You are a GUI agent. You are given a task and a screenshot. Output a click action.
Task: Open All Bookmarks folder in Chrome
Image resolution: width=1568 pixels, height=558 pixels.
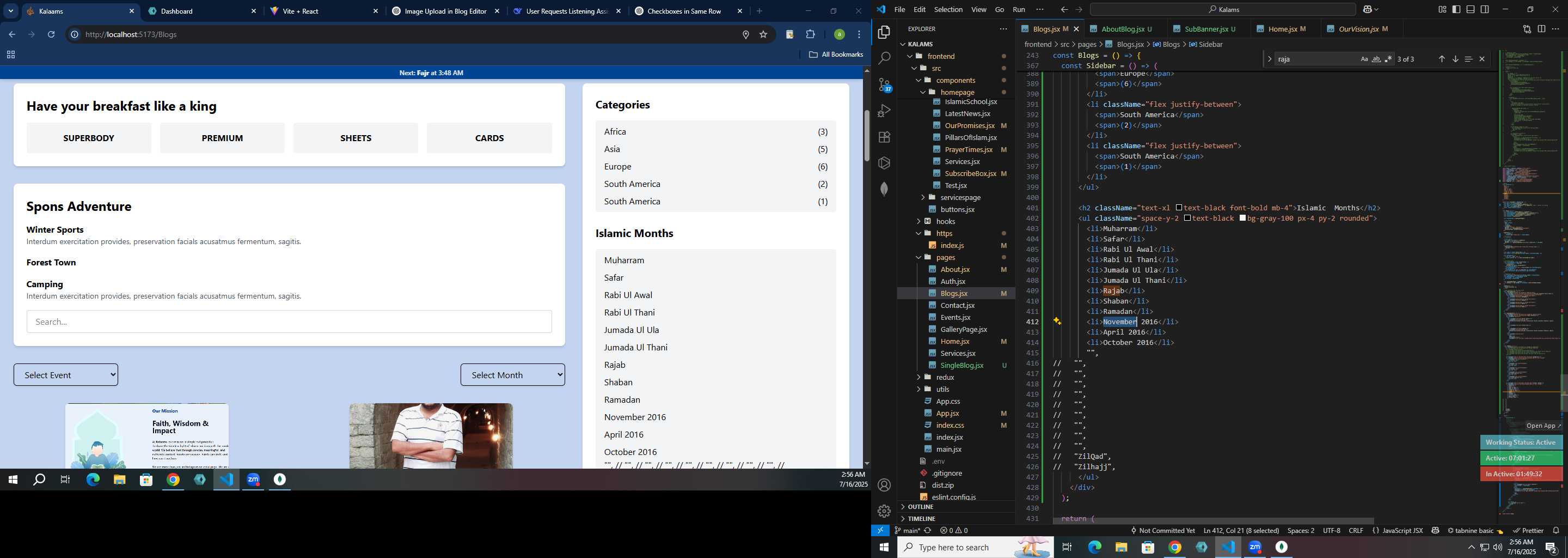(836, 54)
